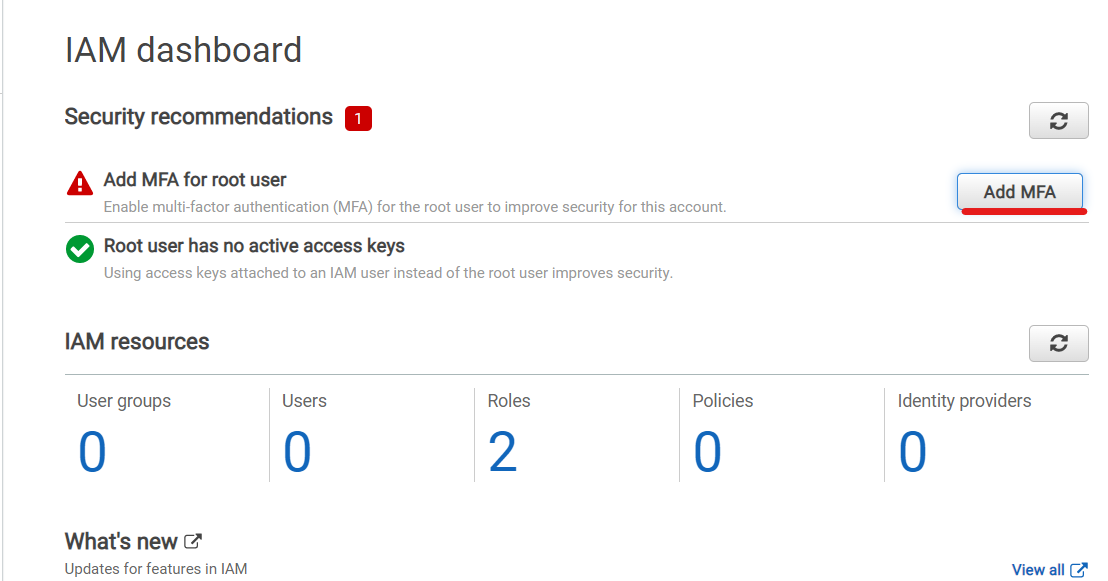The width and height of the screenshot is (1108, 581).
Task: Open the Roles count of 2
Action: click(502, 452)
